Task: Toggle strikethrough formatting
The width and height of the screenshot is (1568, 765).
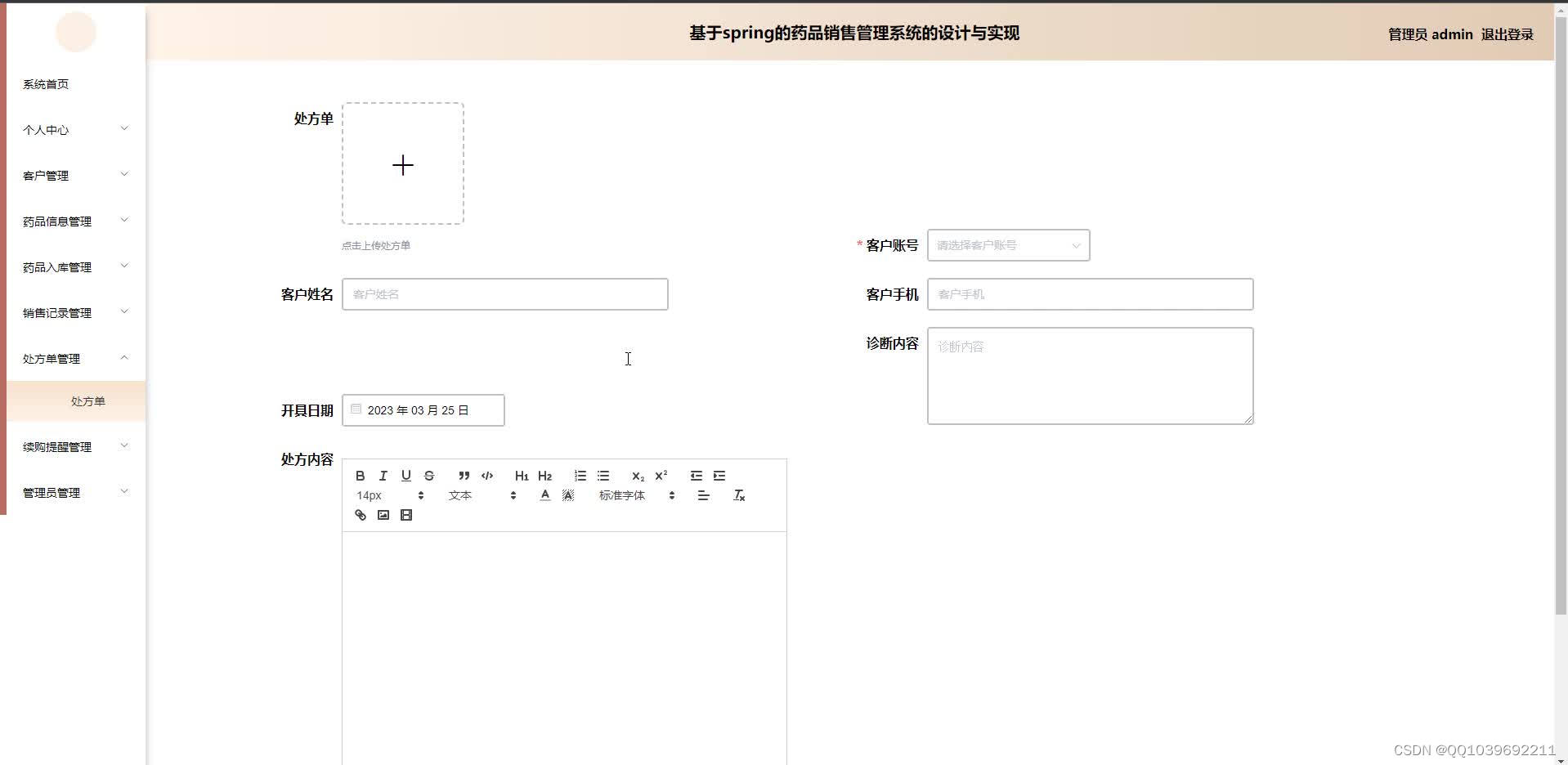Action: (428, 476)
